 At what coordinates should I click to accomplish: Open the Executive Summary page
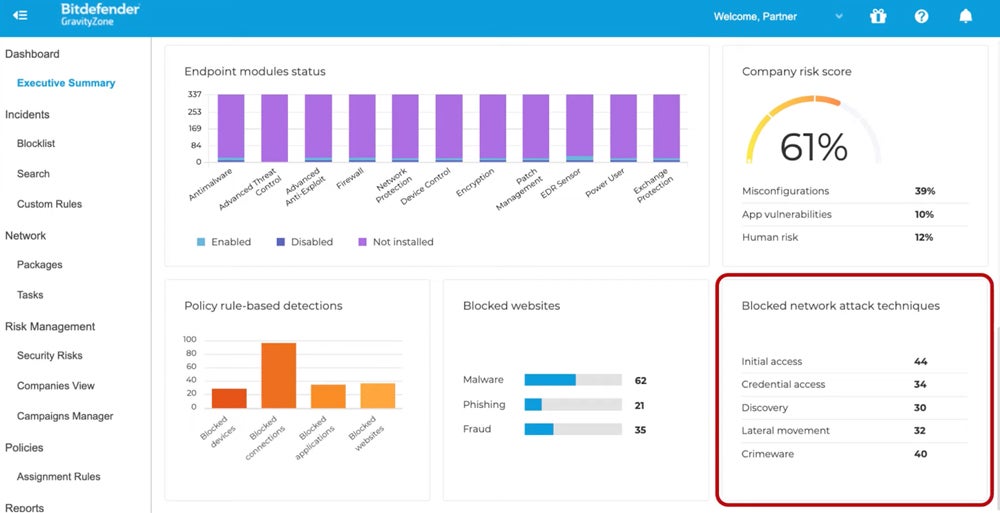(x=66, y=83)
